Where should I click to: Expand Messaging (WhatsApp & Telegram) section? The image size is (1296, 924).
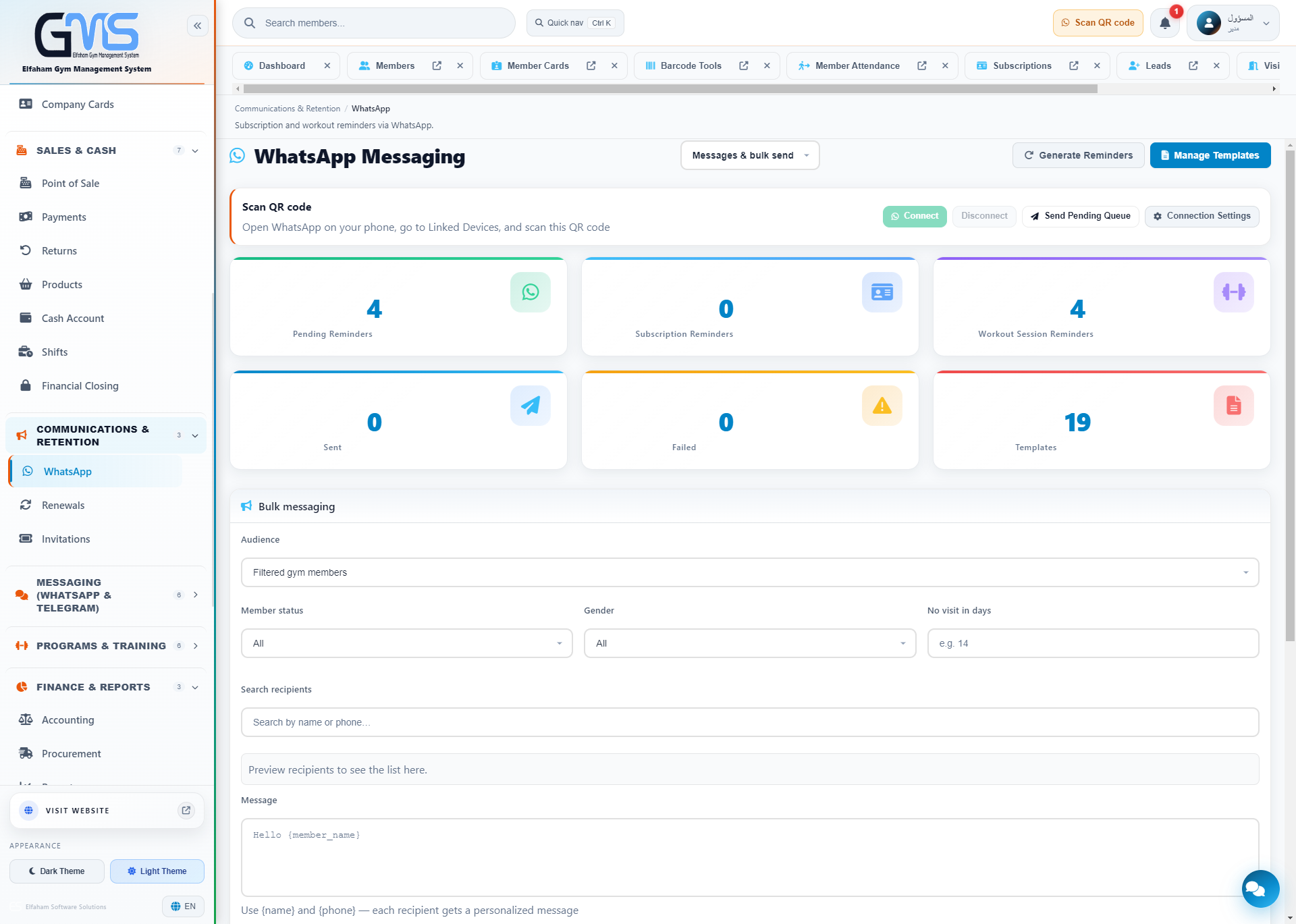195,595
